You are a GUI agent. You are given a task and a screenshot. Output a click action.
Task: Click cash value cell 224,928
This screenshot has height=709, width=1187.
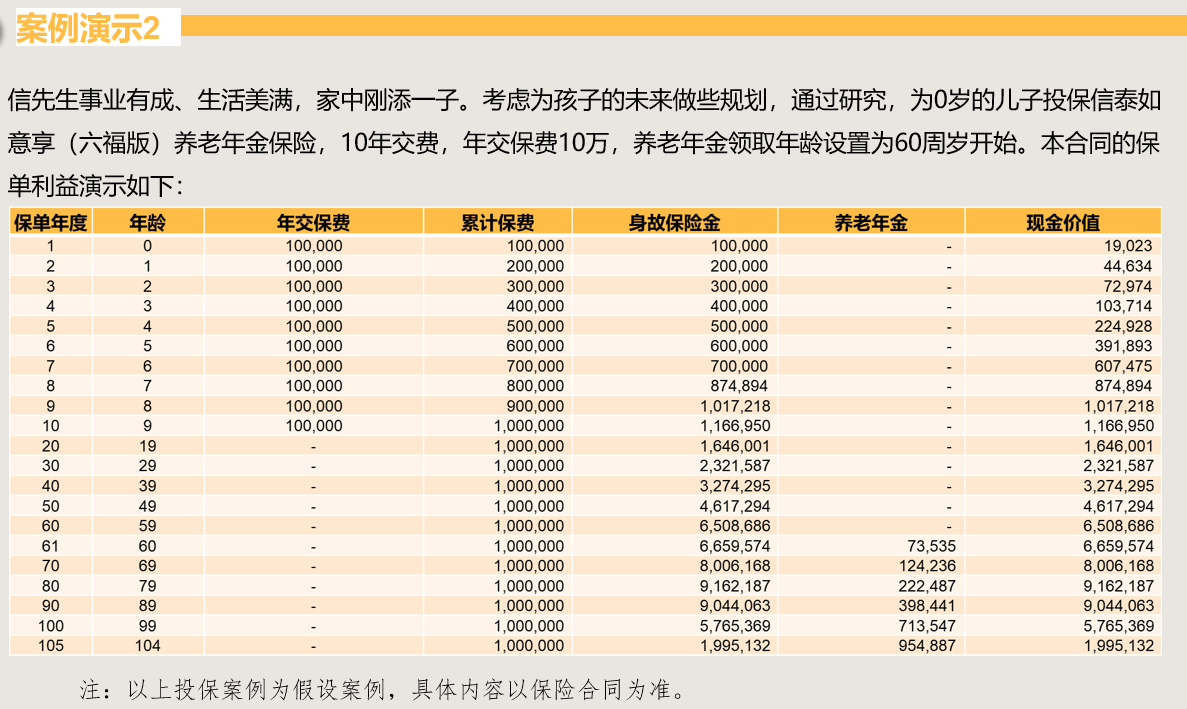point(1123,326)
